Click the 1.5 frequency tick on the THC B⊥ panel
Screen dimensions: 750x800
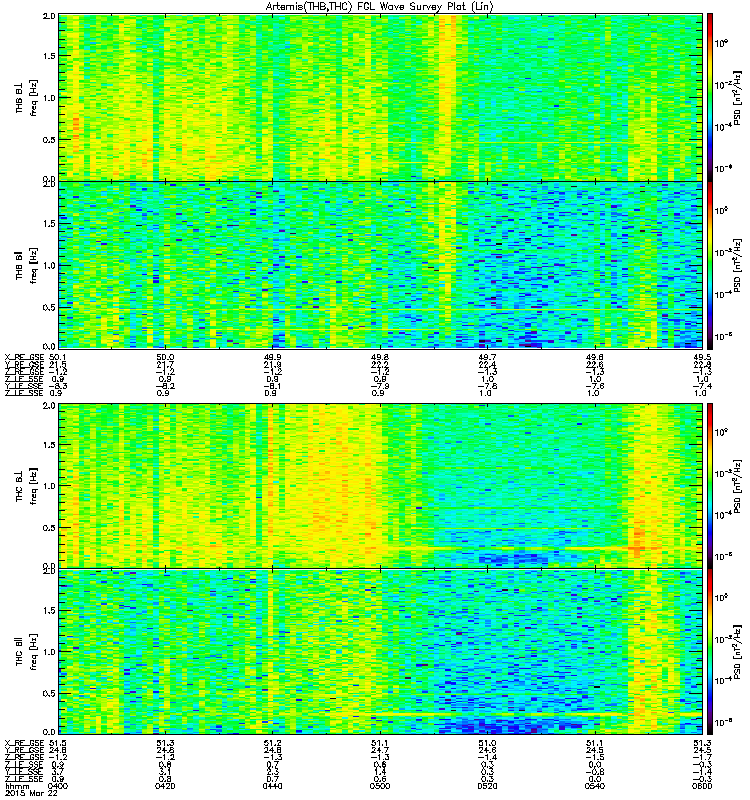pos(49,445)
